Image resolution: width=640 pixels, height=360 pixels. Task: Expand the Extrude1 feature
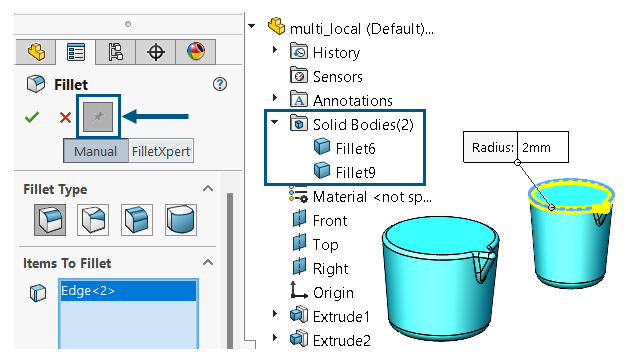pos(275,313)
